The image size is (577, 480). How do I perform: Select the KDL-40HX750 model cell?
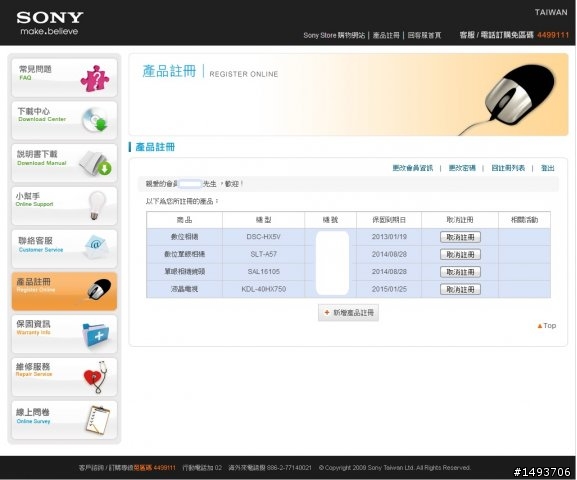(263, 289)
